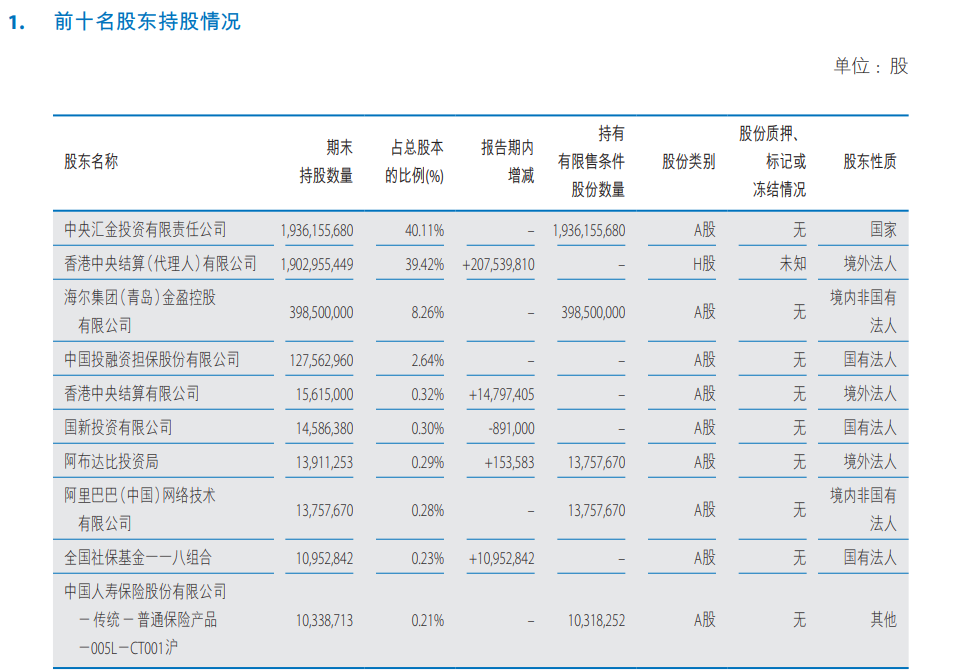
Task: Click the change value +153,583
Action: pos(509,462)
